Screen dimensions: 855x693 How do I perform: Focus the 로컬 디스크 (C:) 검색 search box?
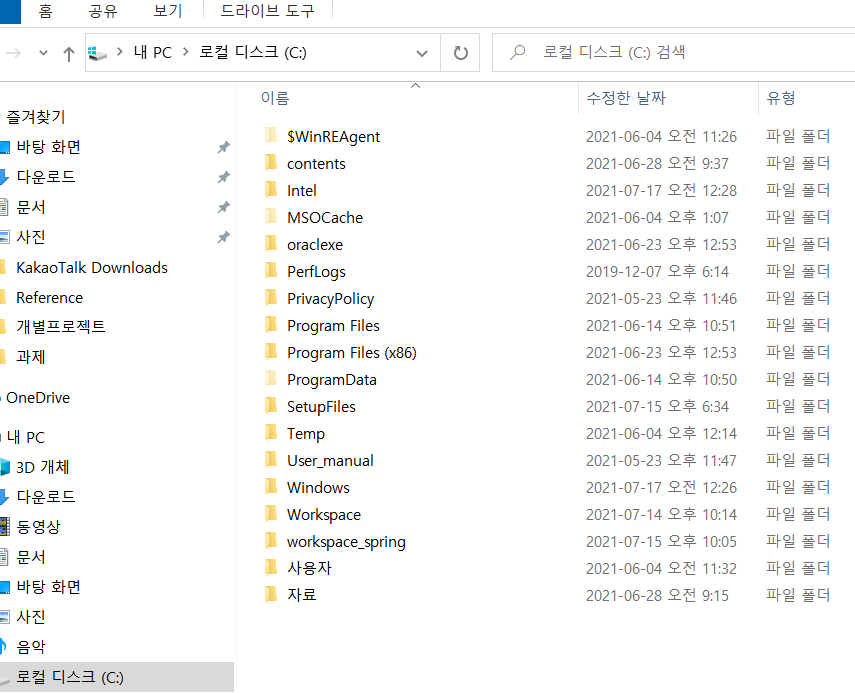click(x=673, y=52)
